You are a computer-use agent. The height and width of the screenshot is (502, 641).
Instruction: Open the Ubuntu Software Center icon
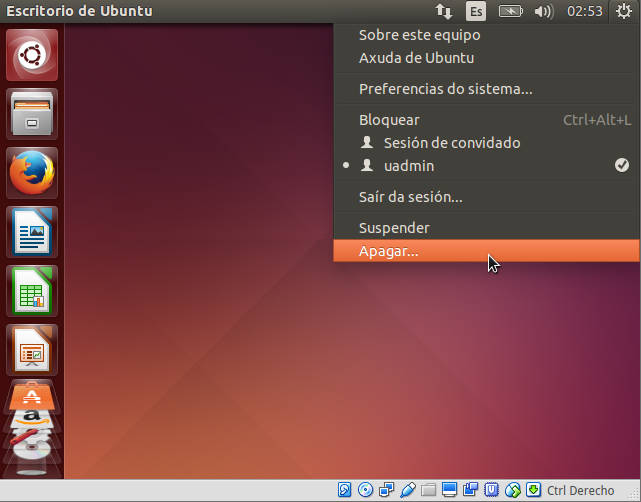pos(32,395)
